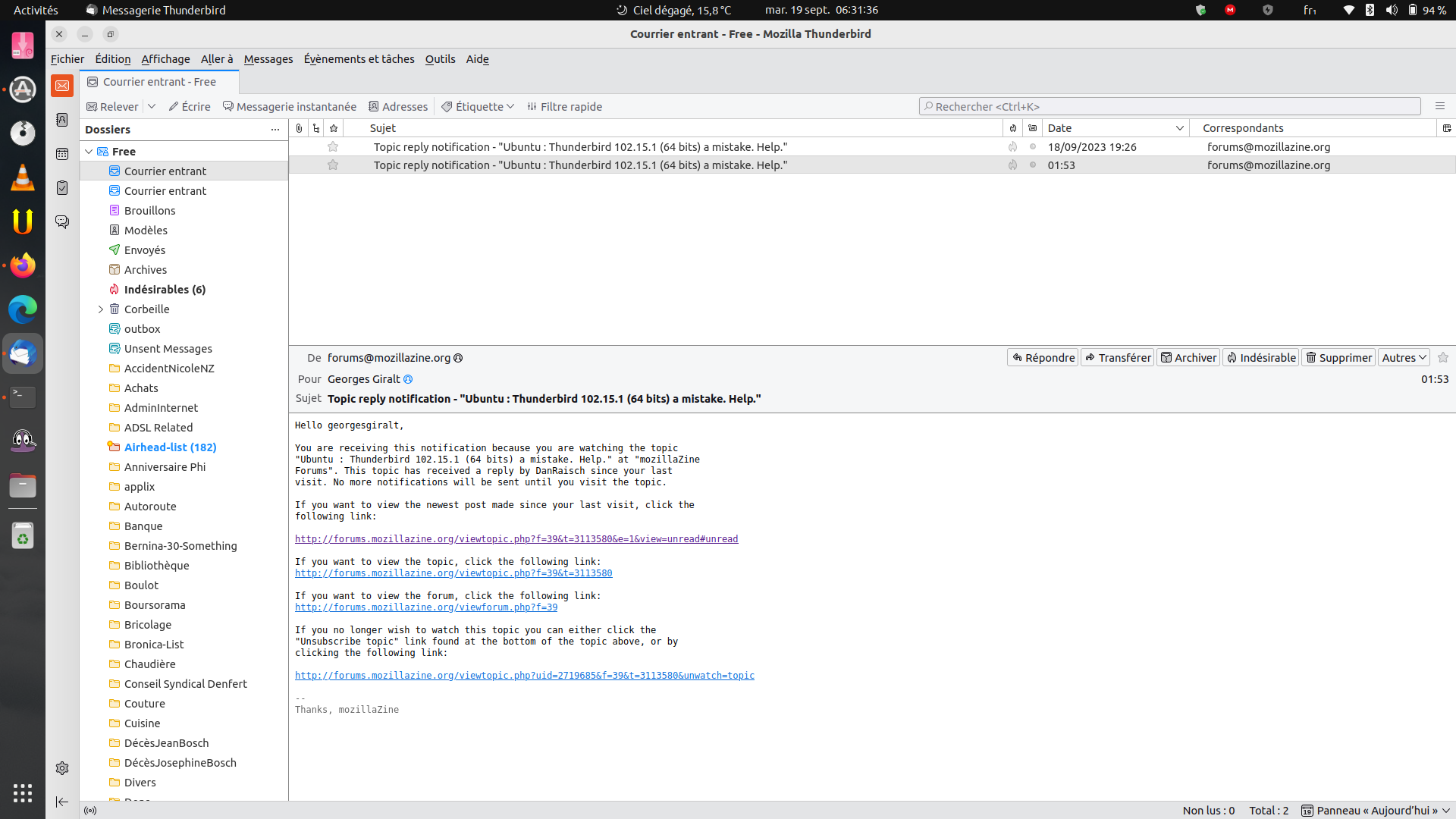The image size is (1456, 819).
Task: Mark message as Indésirable in header
Action: (x=1261, y=358)
